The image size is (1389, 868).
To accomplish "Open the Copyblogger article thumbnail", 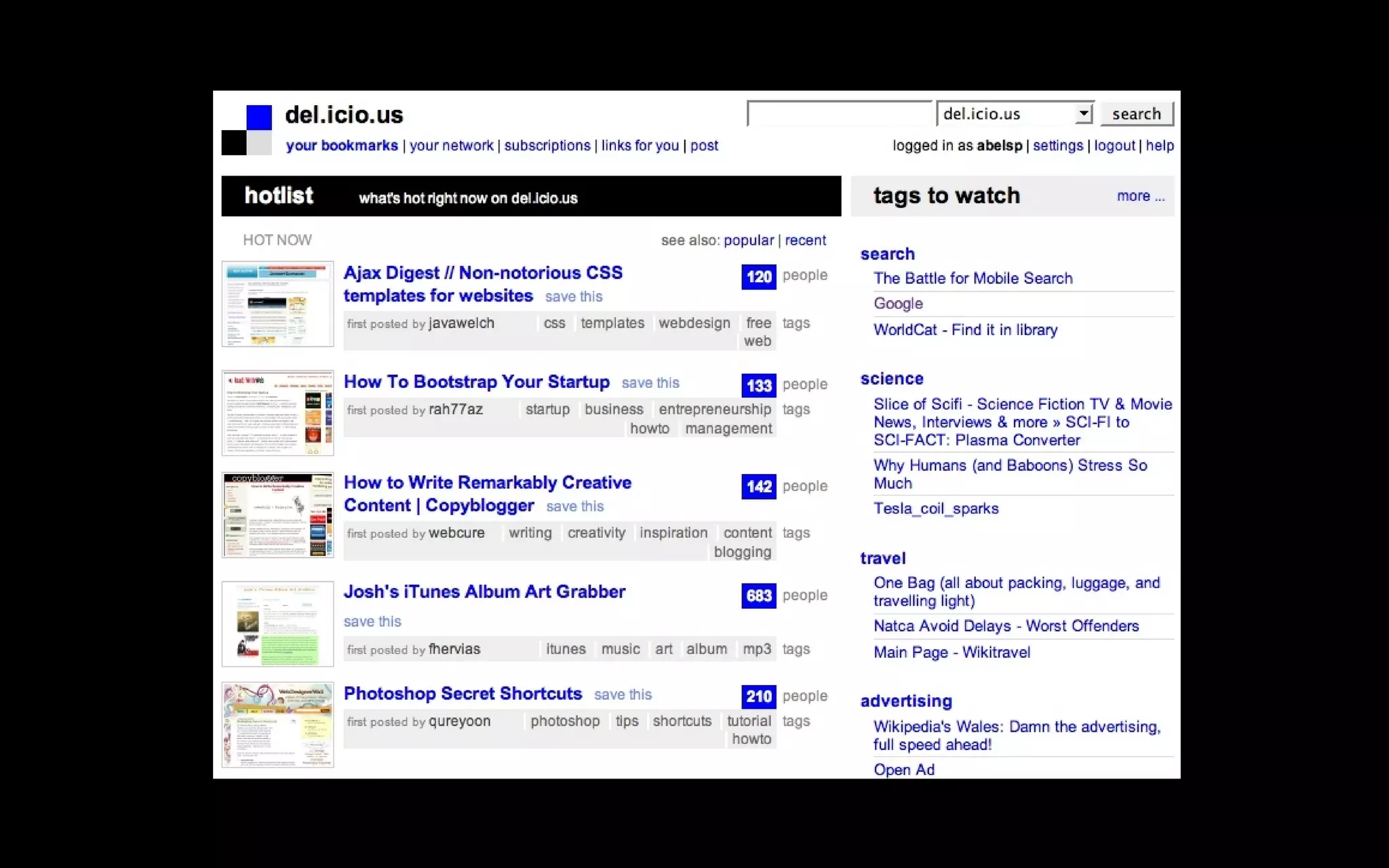I will pos(277,515).
